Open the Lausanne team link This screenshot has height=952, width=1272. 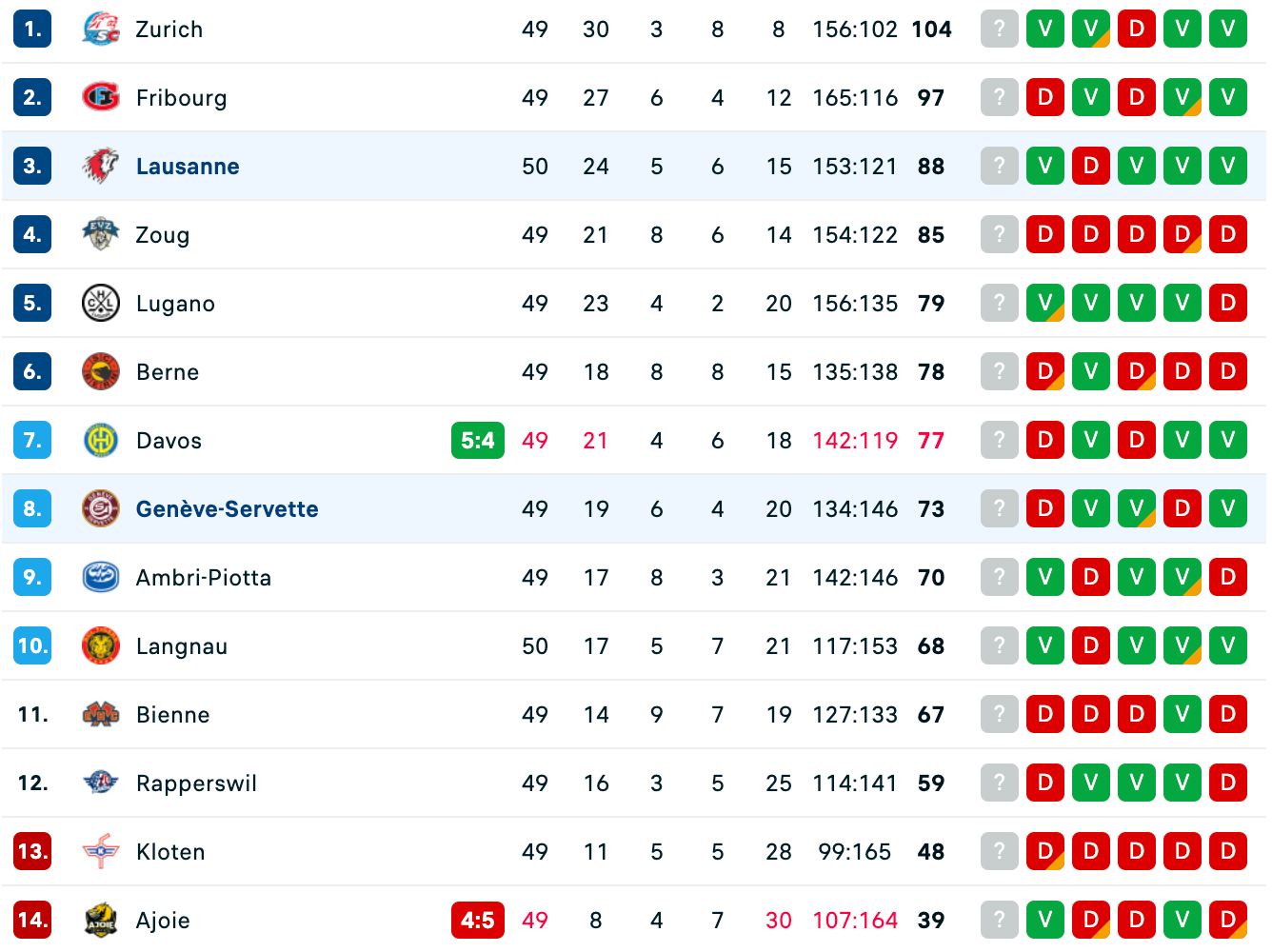(188, 167)
